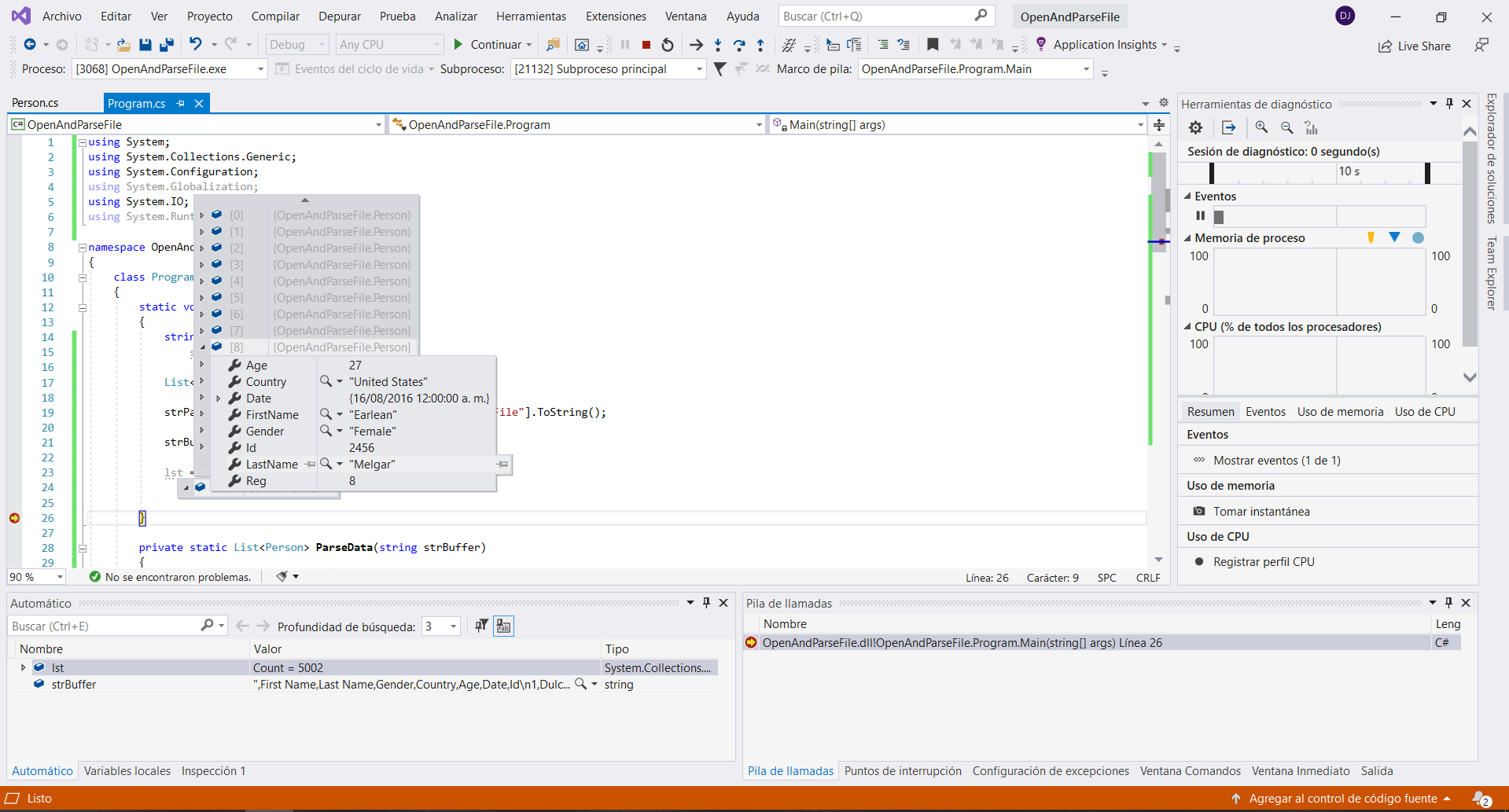Toggle the breakpoint on line 26

pos(15,518)
